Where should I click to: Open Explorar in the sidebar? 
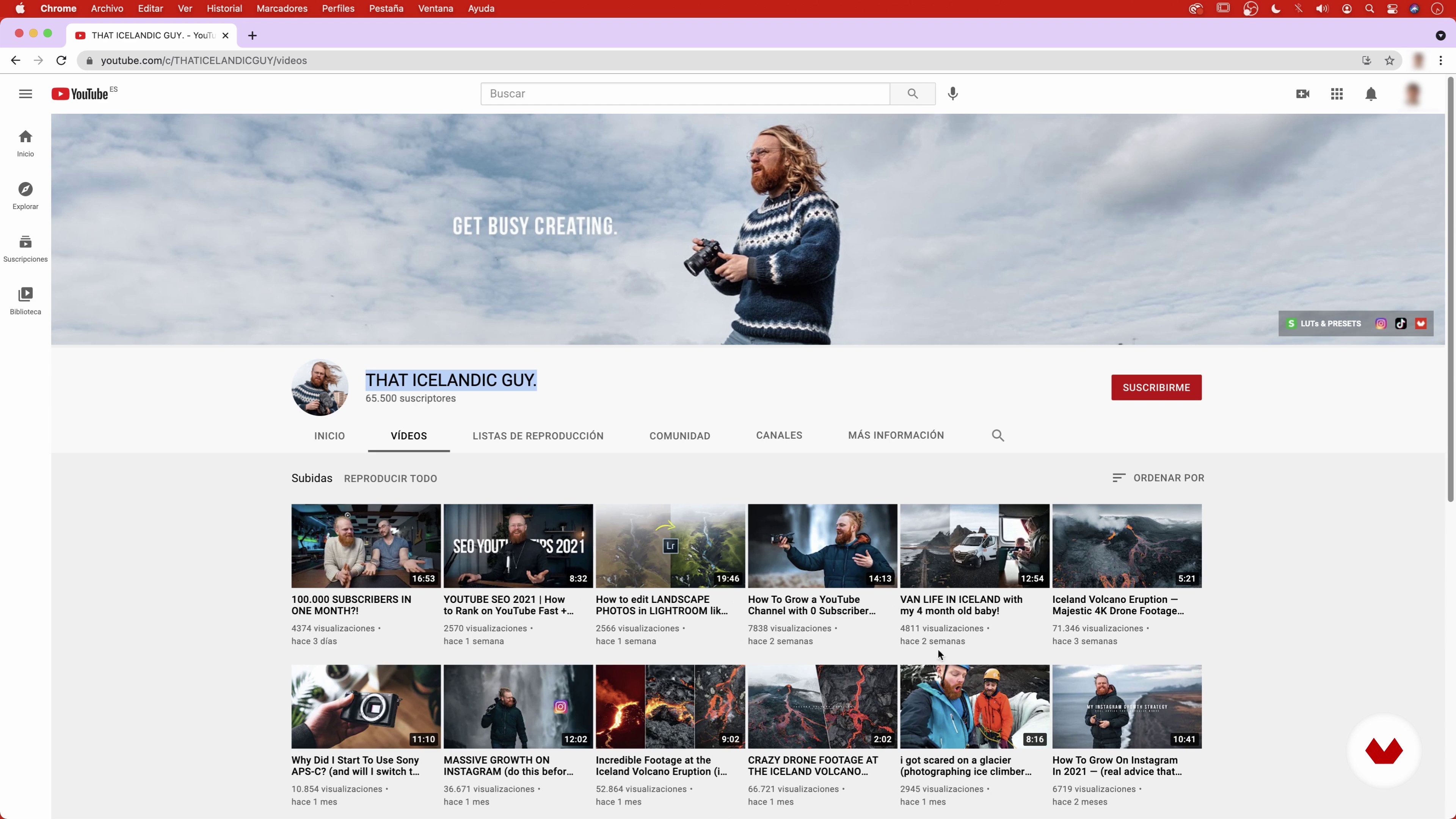coord(25,196)
